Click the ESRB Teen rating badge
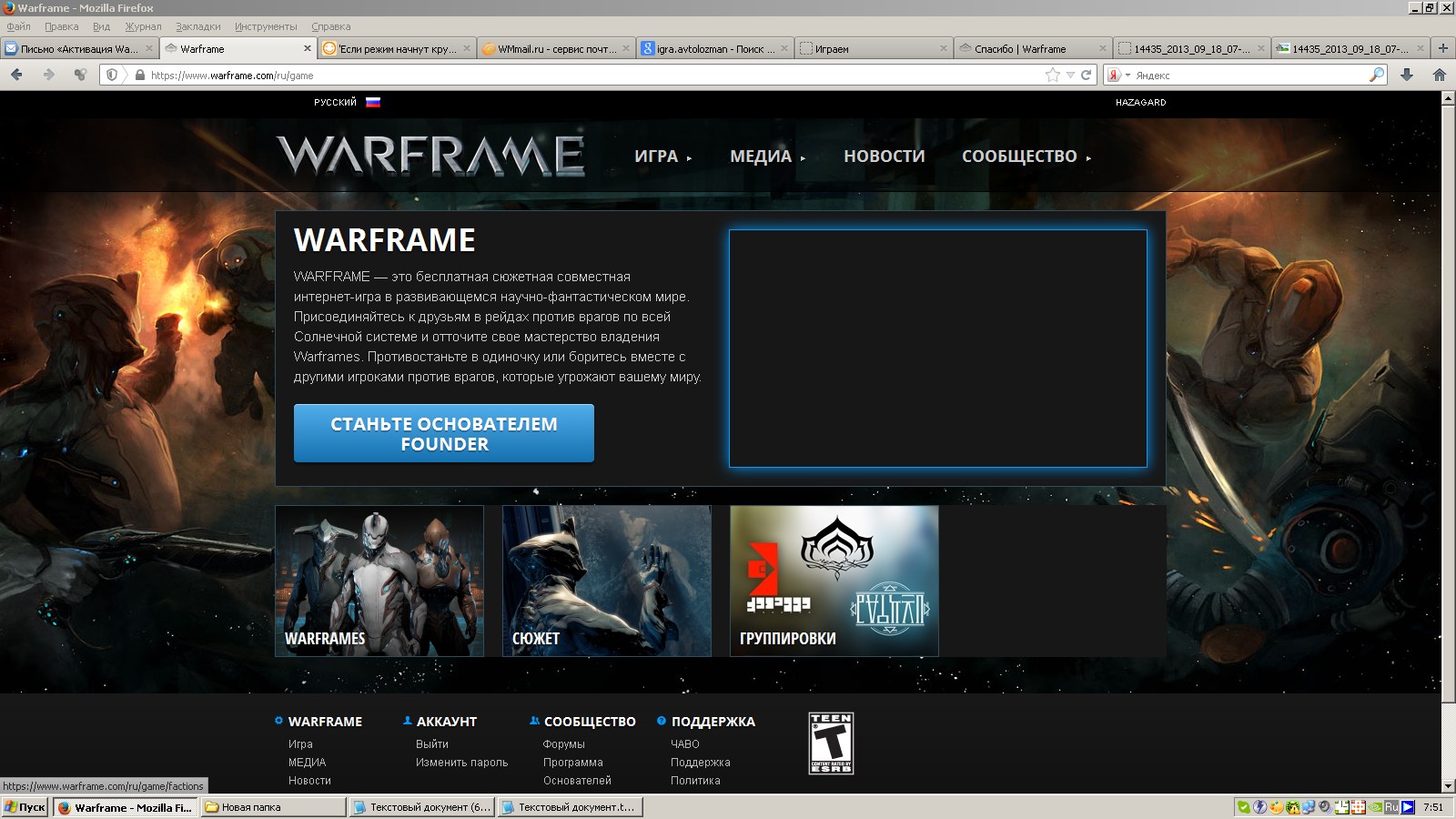Screen dimensions: 1456x819 point(831,743)
